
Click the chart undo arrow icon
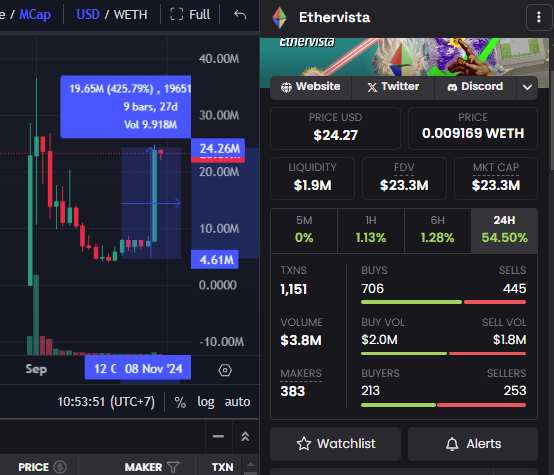click(240, 14)
